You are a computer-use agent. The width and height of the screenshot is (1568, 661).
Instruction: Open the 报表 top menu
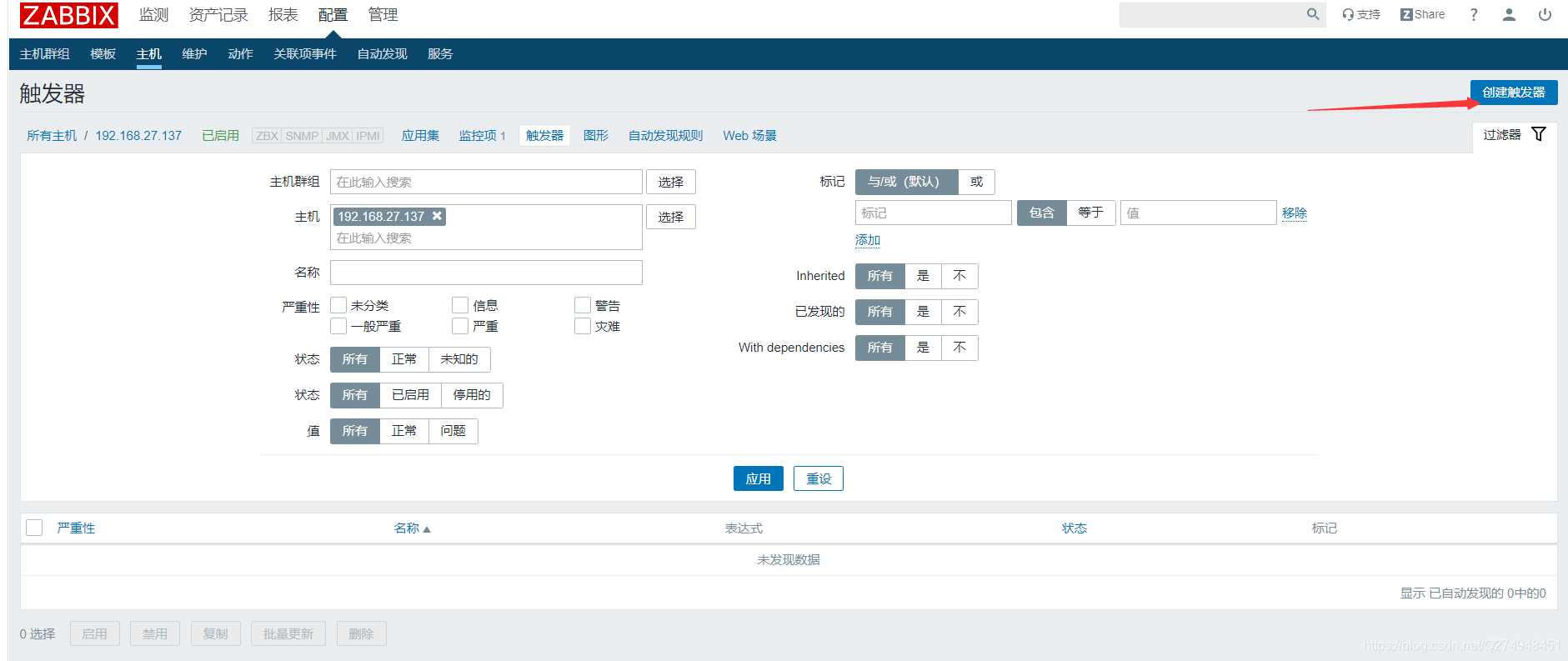point(283,15)
